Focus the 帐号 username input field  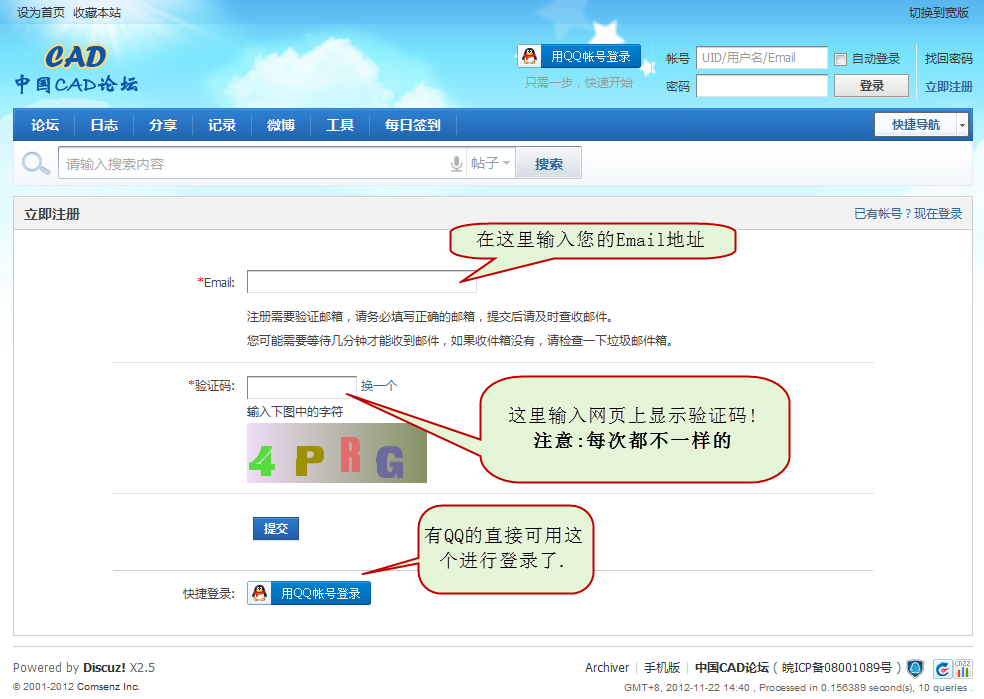[762, 58]
